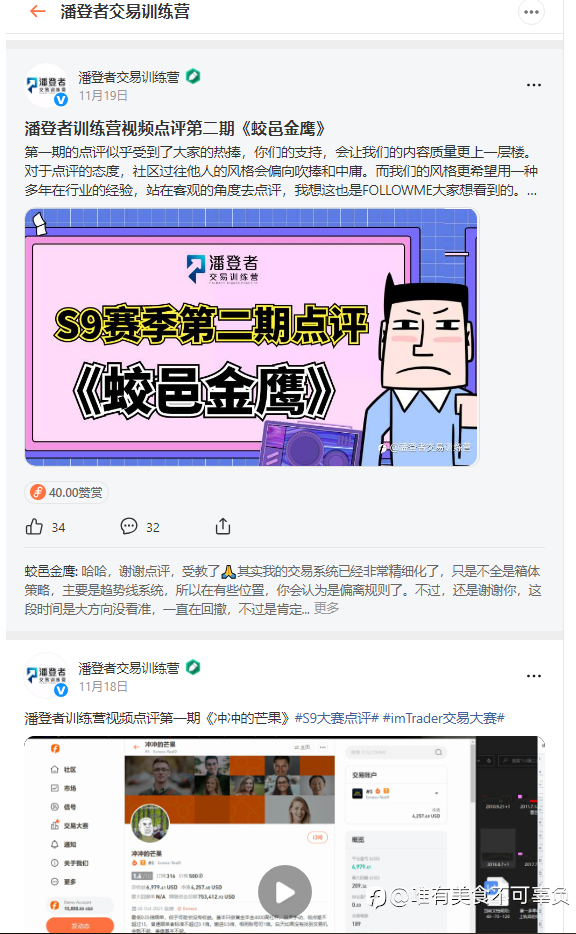Expand comment with 更多 link
576x934 pixels.
pos(326,608)
